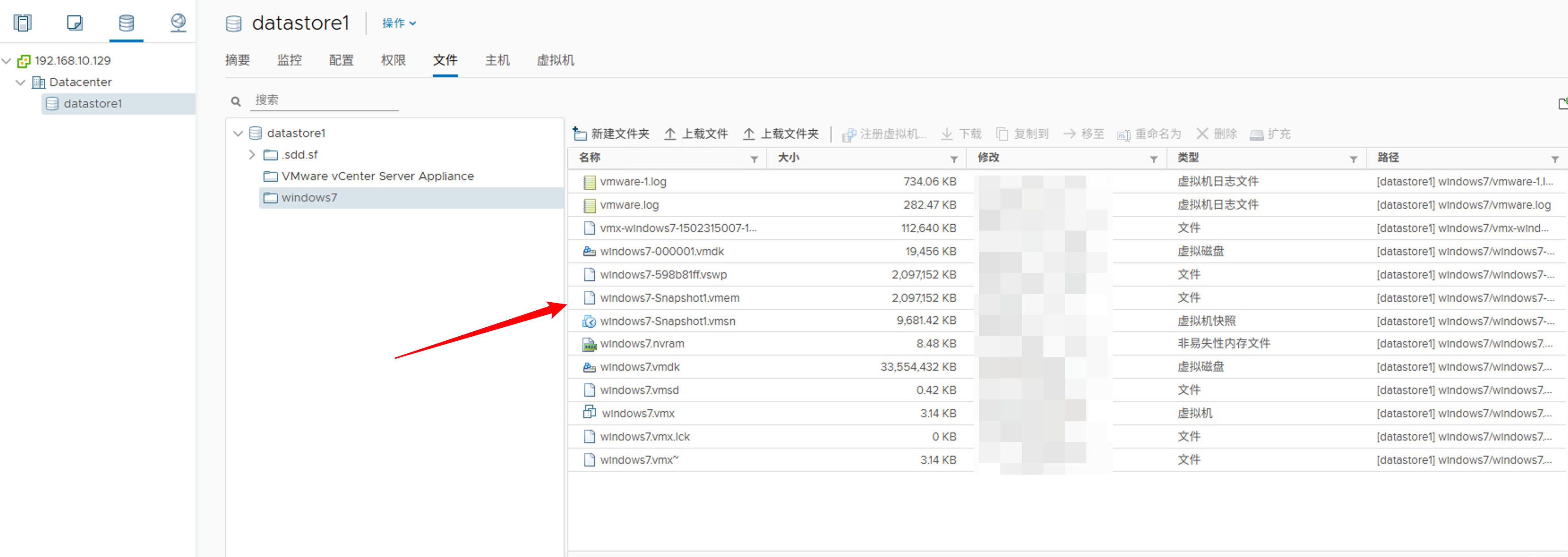Switch to the 摘要 tab
Screen dimensions: 1568x557
[237, 60]
